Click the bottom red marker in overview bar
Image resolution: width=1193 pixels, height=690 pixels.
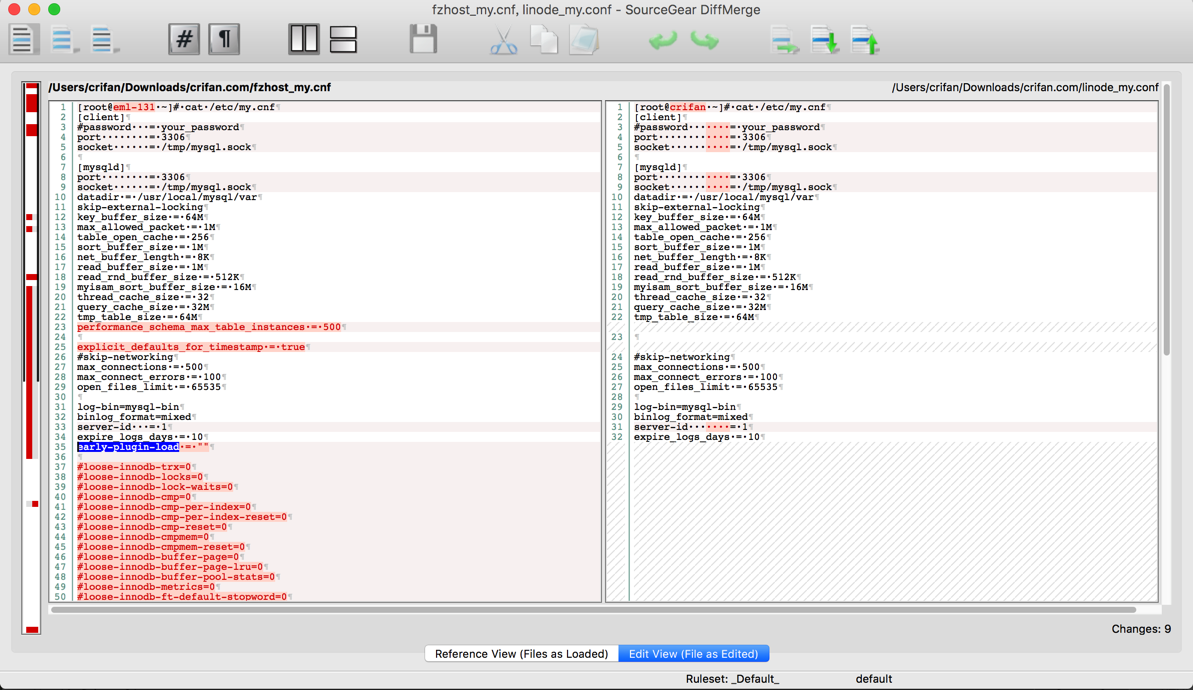[x=31, y=629]
